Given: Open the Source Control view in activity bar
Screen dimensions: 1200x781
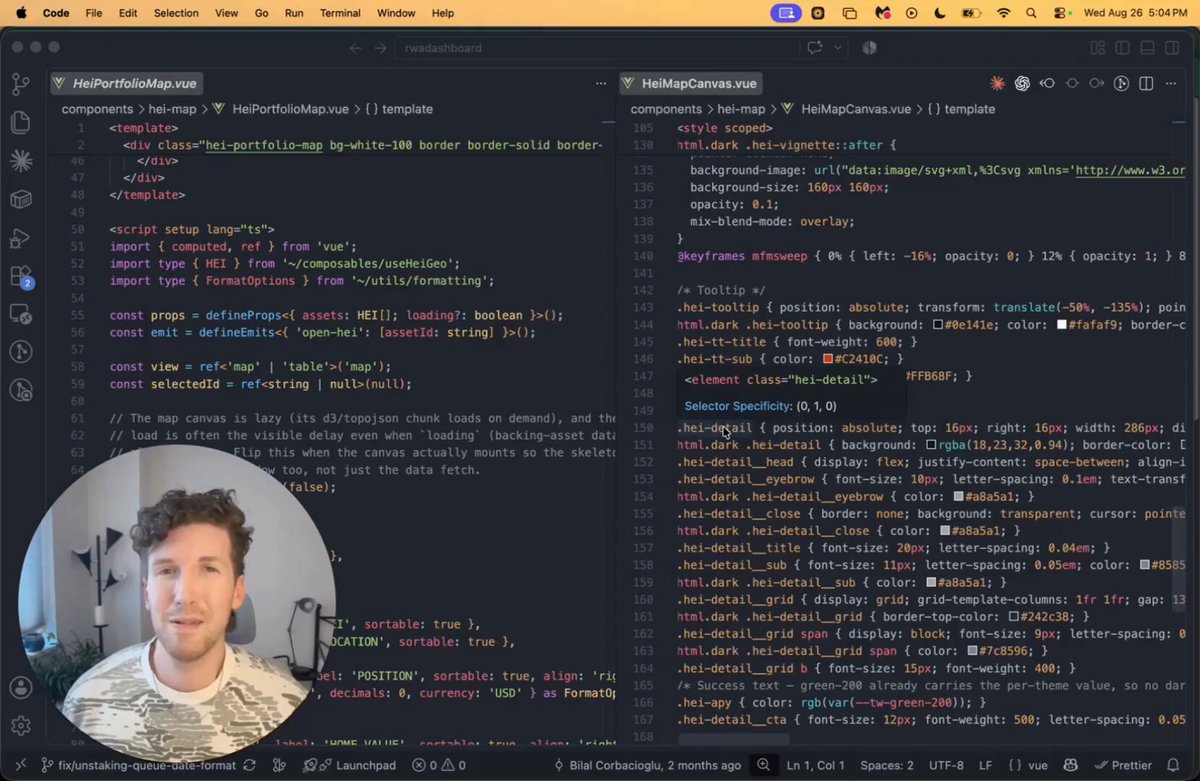Looking at the screenshot, I should coord(20,83).
